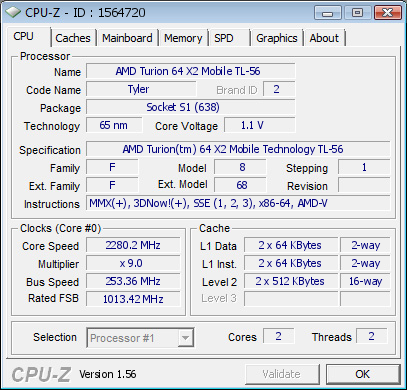
Task: Click the Validate button
Action: coord(282,374)
